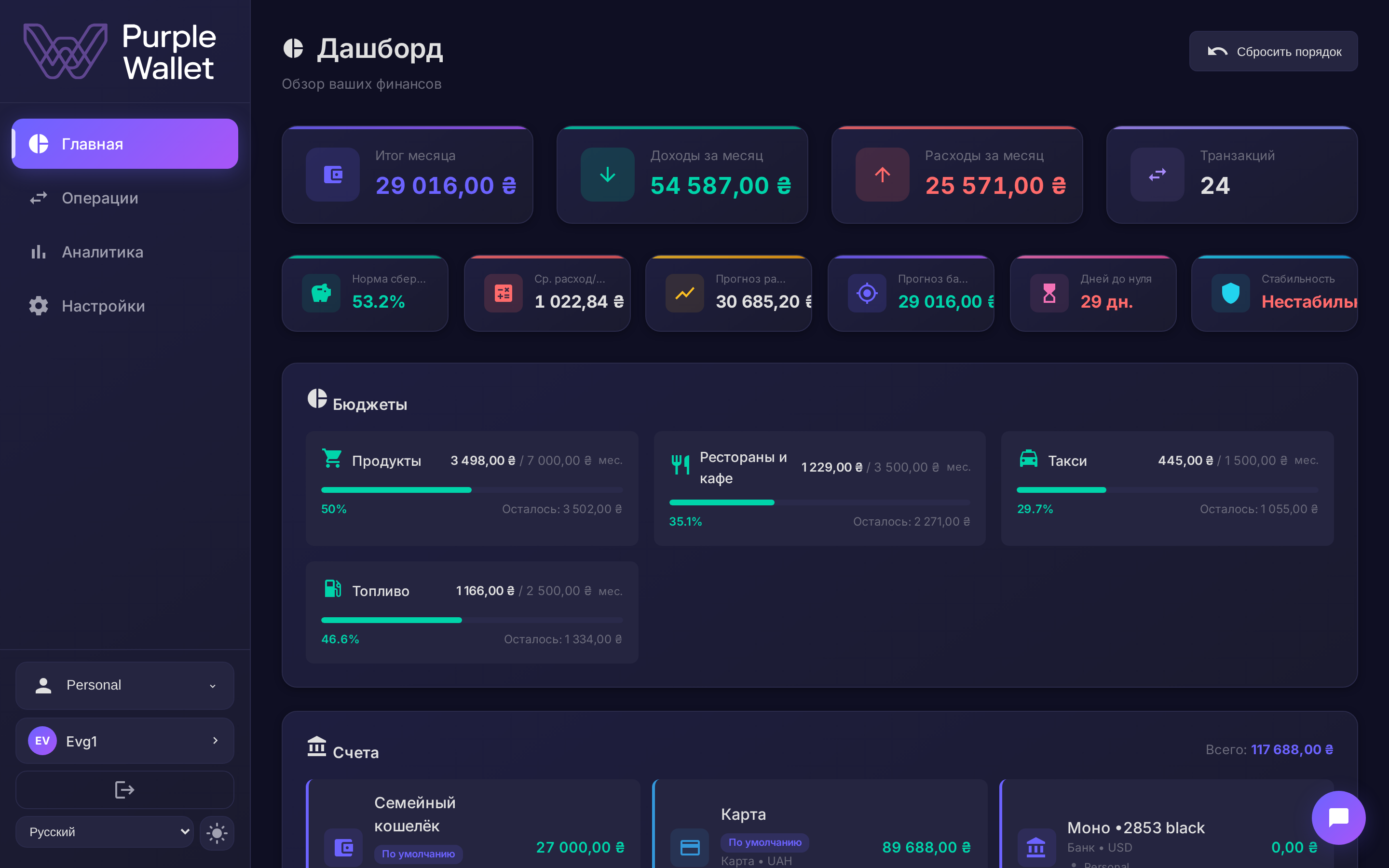Viewport: 1389px width, 868px height.
Task: Expand the Evg1 user profile chevron
Action: (215, 741)
